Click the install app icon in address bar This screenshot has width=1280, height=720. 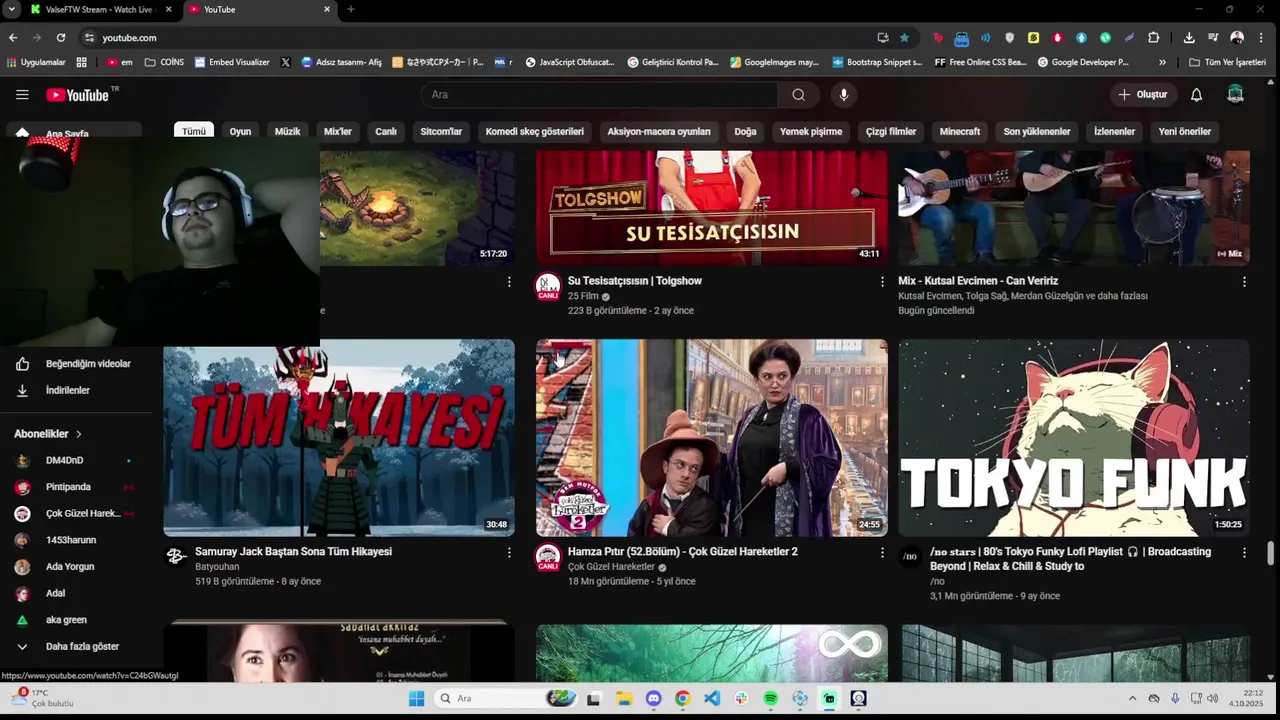point(883,37)
